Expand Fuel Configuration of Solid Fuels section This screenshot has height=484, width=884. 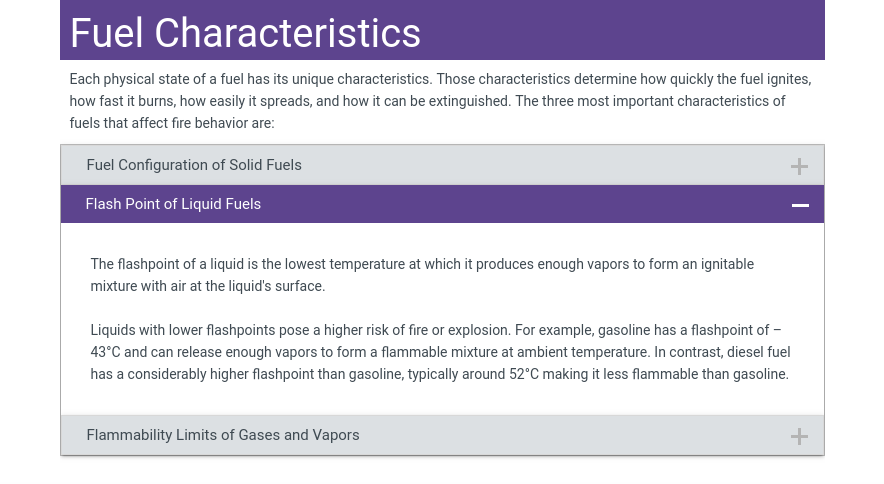(x=440, y=165)
